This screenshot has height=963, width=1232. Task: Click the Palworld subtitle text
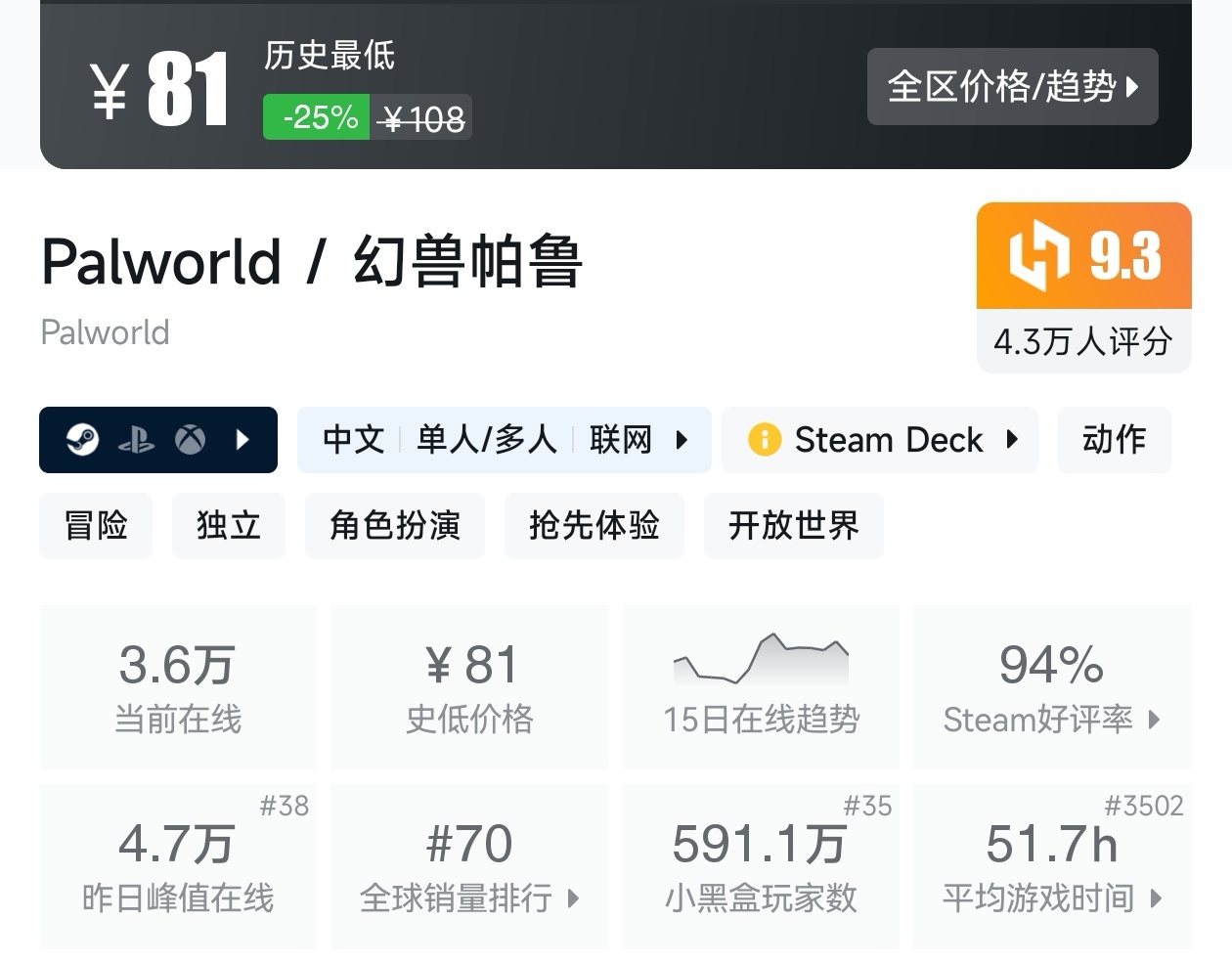click(105, 332)
